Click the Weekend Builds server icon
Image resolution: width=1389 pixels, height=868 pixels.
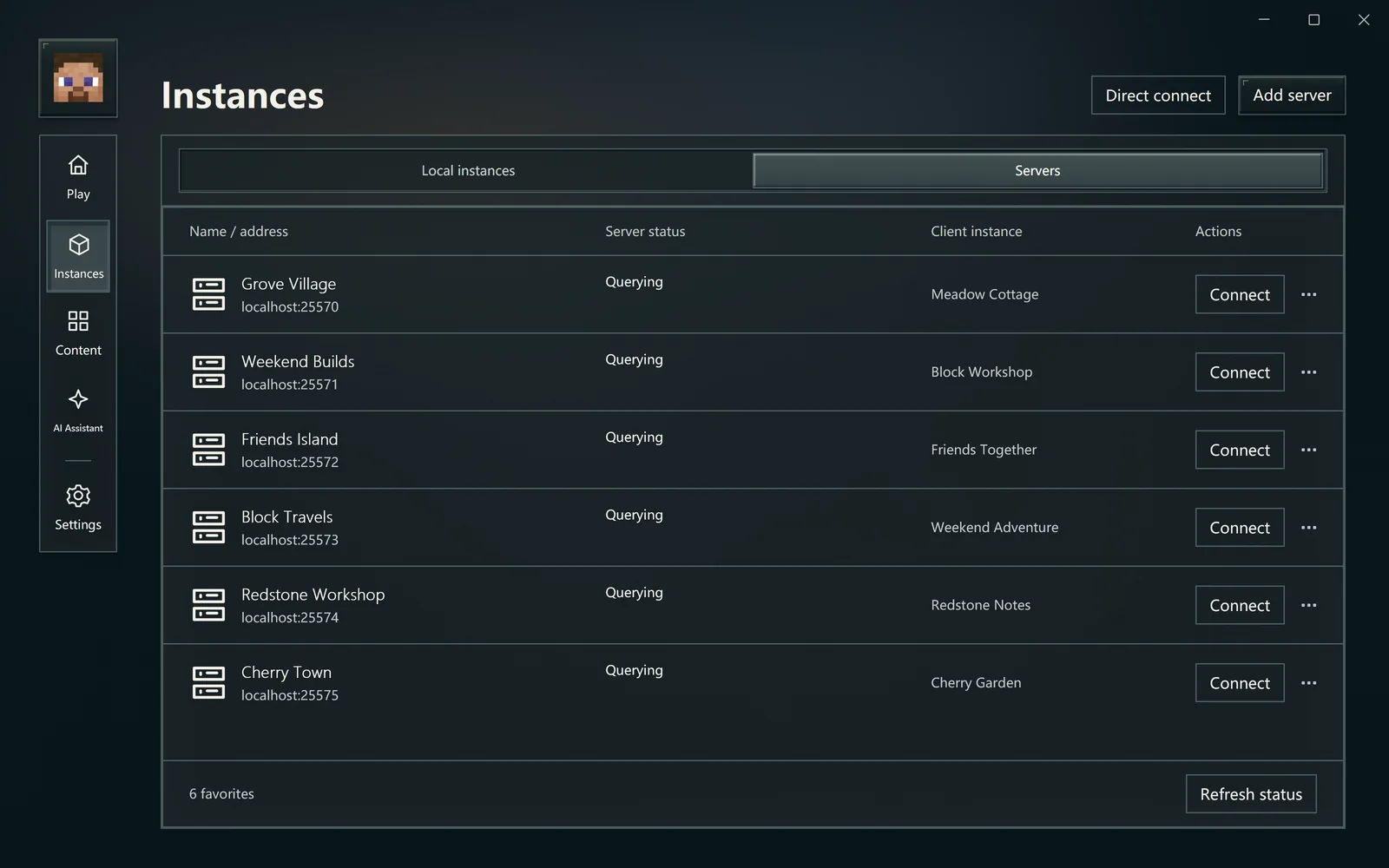(208, 372)
